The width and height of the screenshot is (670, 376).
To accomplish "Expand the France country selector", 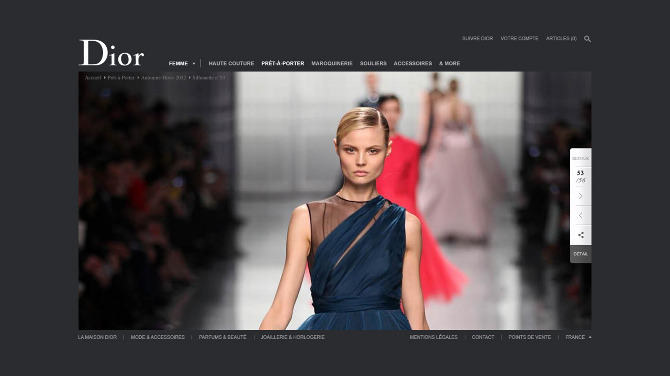I will point(578,337).
